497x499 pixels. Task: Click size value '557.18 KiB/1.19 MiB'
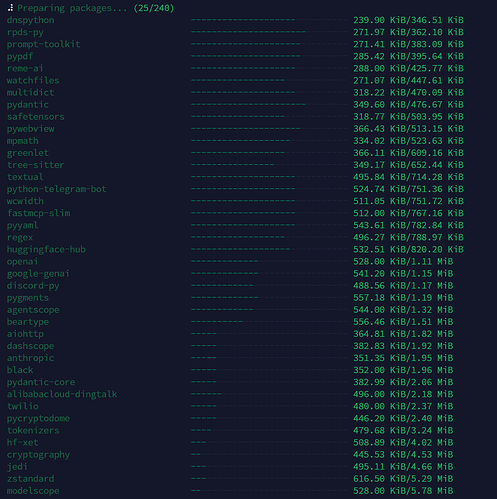[403, 298]
